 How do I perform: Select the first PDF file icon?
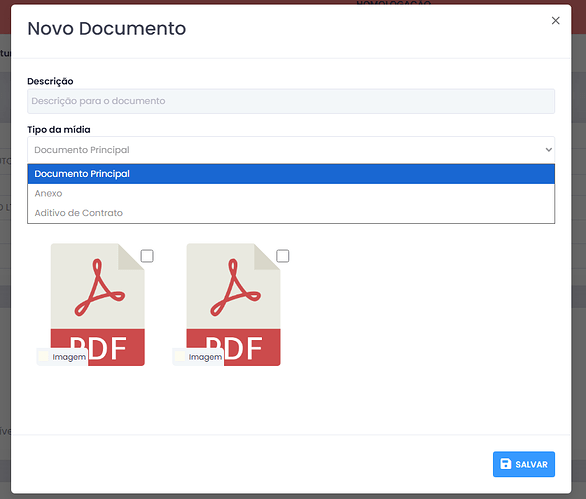(98, 305)
